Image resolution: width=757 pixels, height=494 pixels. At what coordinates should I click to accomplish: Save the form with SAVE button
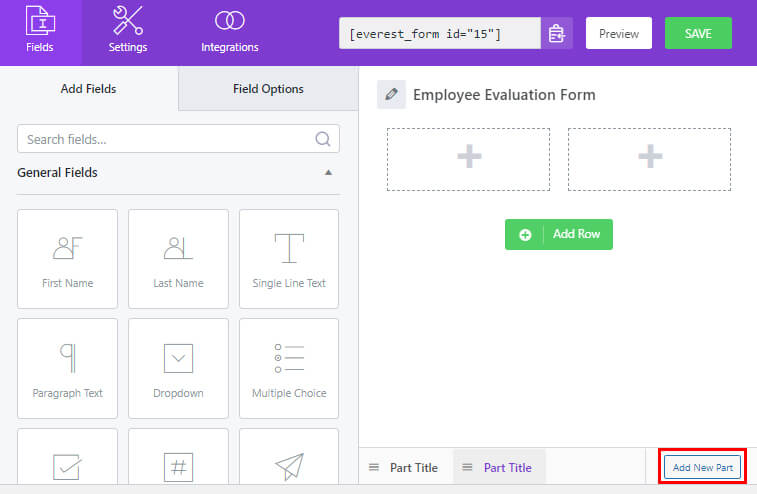pyautogui.click(x=698, y=33)
